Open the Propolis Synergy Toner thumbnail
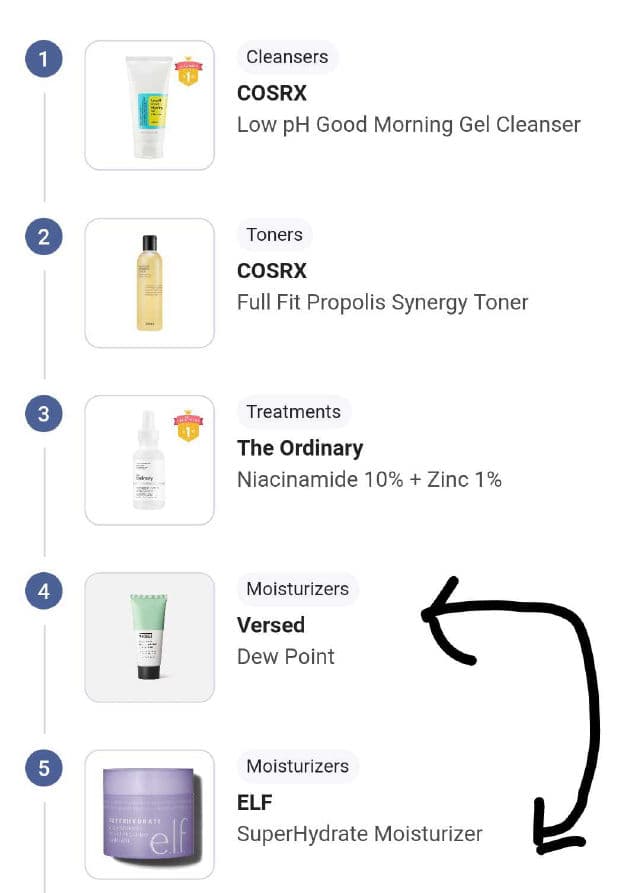This screenshot has width=640, height=893. [x=149, y=283]
